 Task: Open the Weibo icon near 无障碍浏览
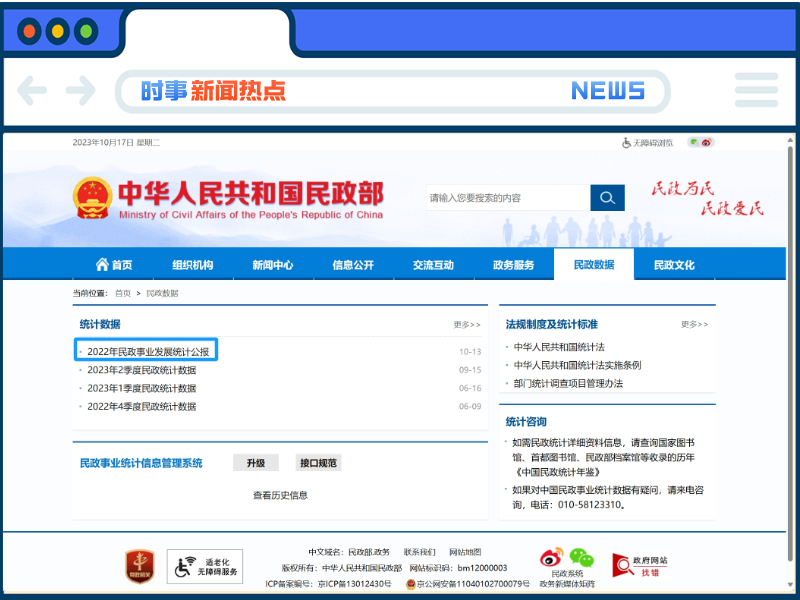(x=706, y=142)
